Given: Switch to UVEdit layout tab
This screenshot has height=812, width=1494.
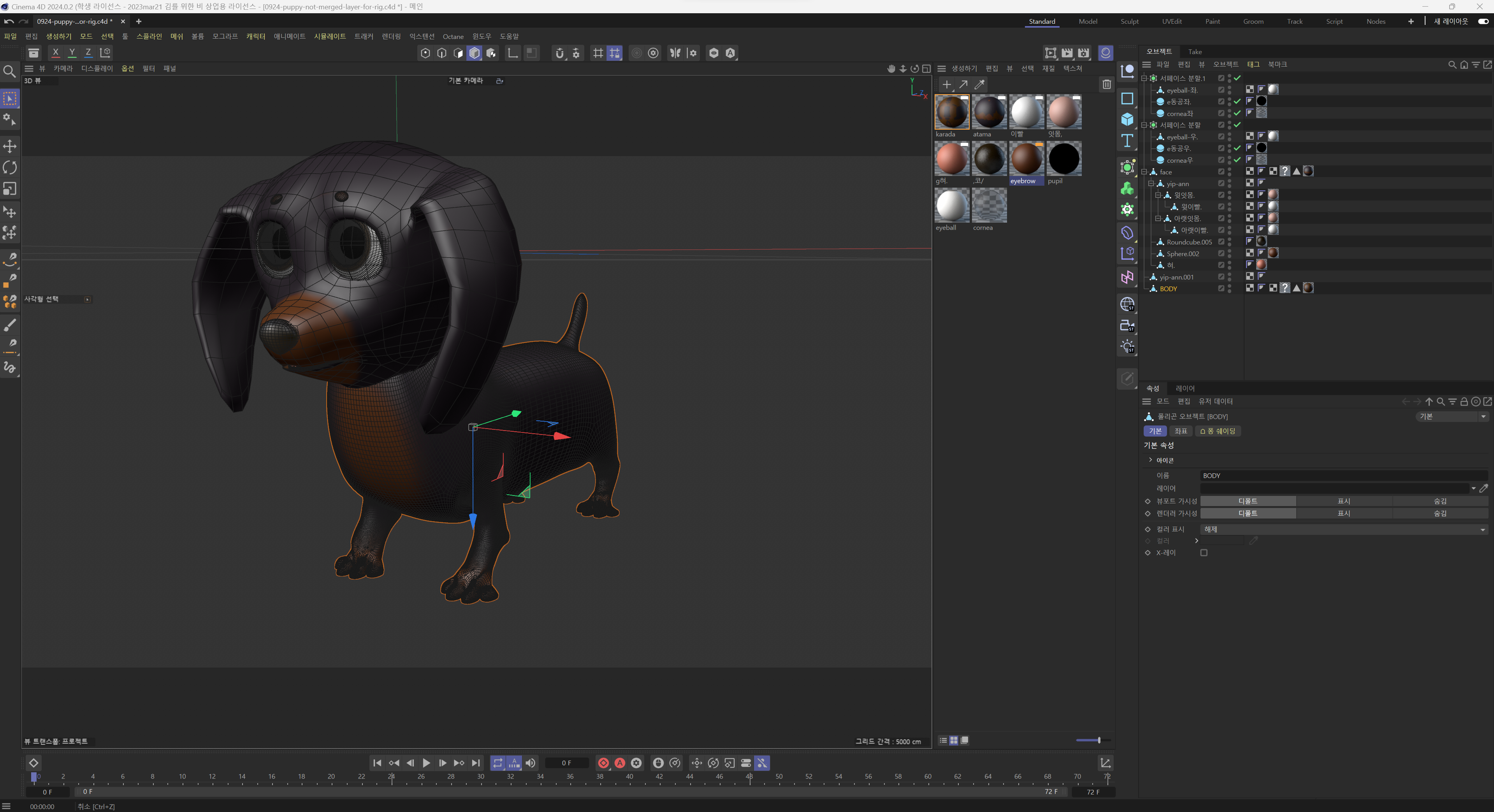Looking at the screenshot, I should coord(1172,21).
